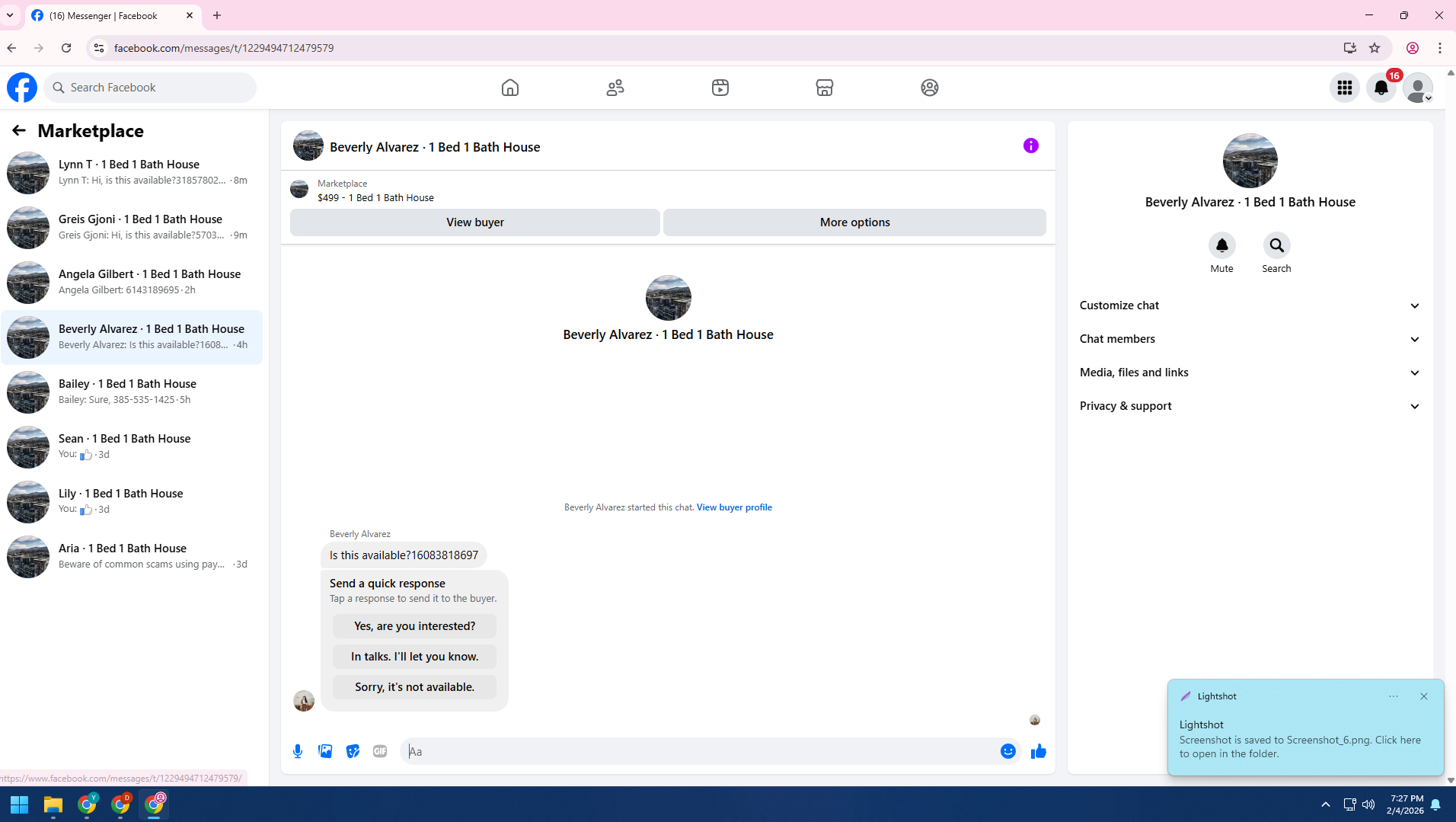
Task: Open the Groups icon in top navigation
Action: (x=930, y=88)
